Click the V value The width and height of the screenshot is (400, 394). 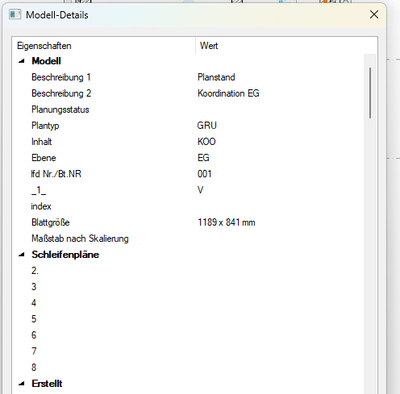pos(200,190)
